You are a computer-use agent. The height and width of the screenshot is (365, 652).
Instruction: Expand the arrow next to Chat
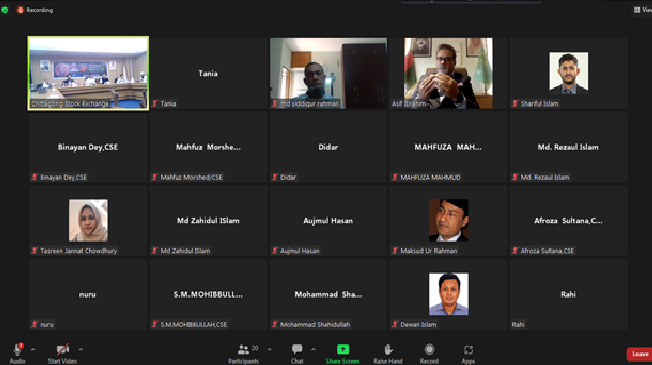313,350
